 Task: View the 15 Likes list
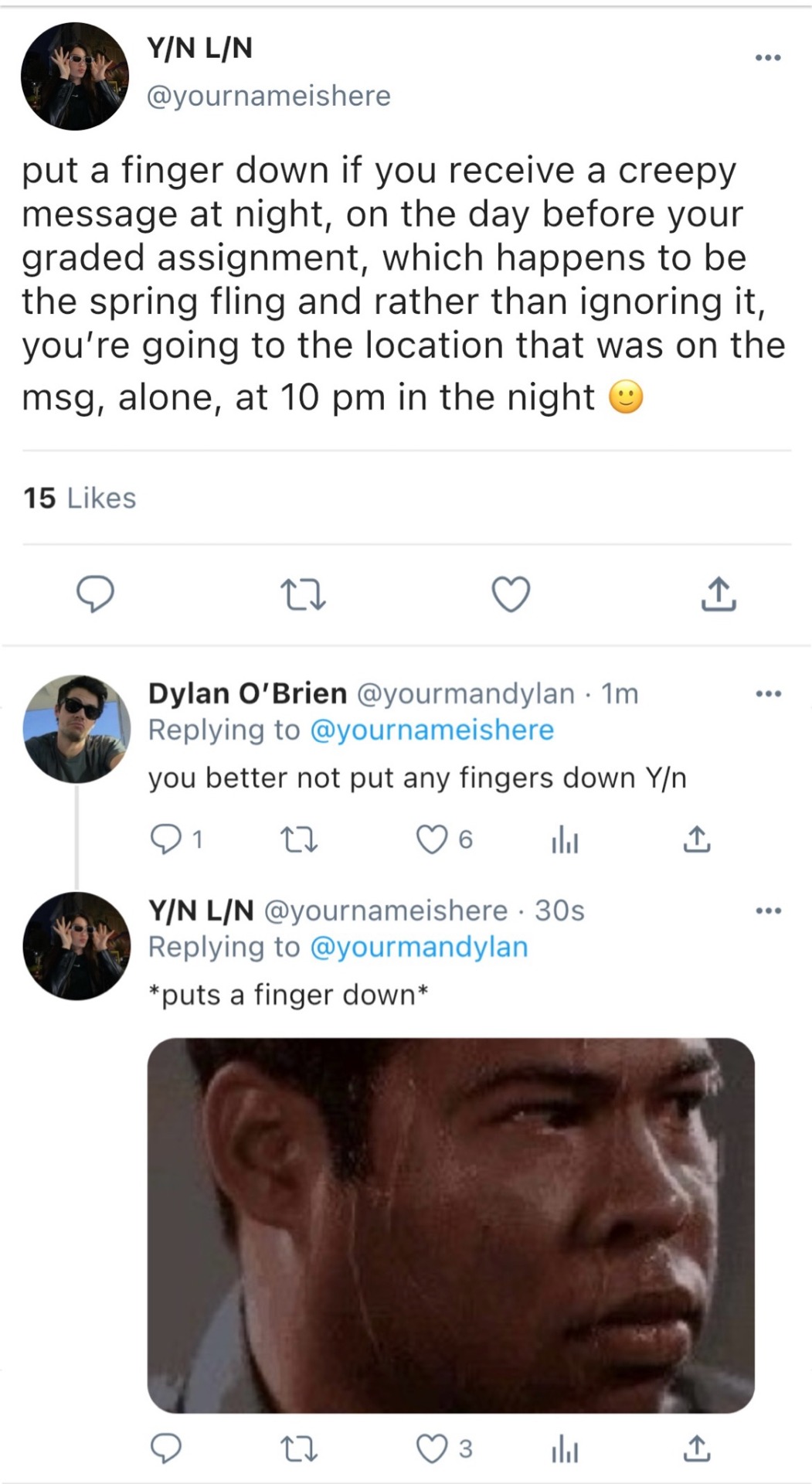pyautogui.click(x=80, y=499)
